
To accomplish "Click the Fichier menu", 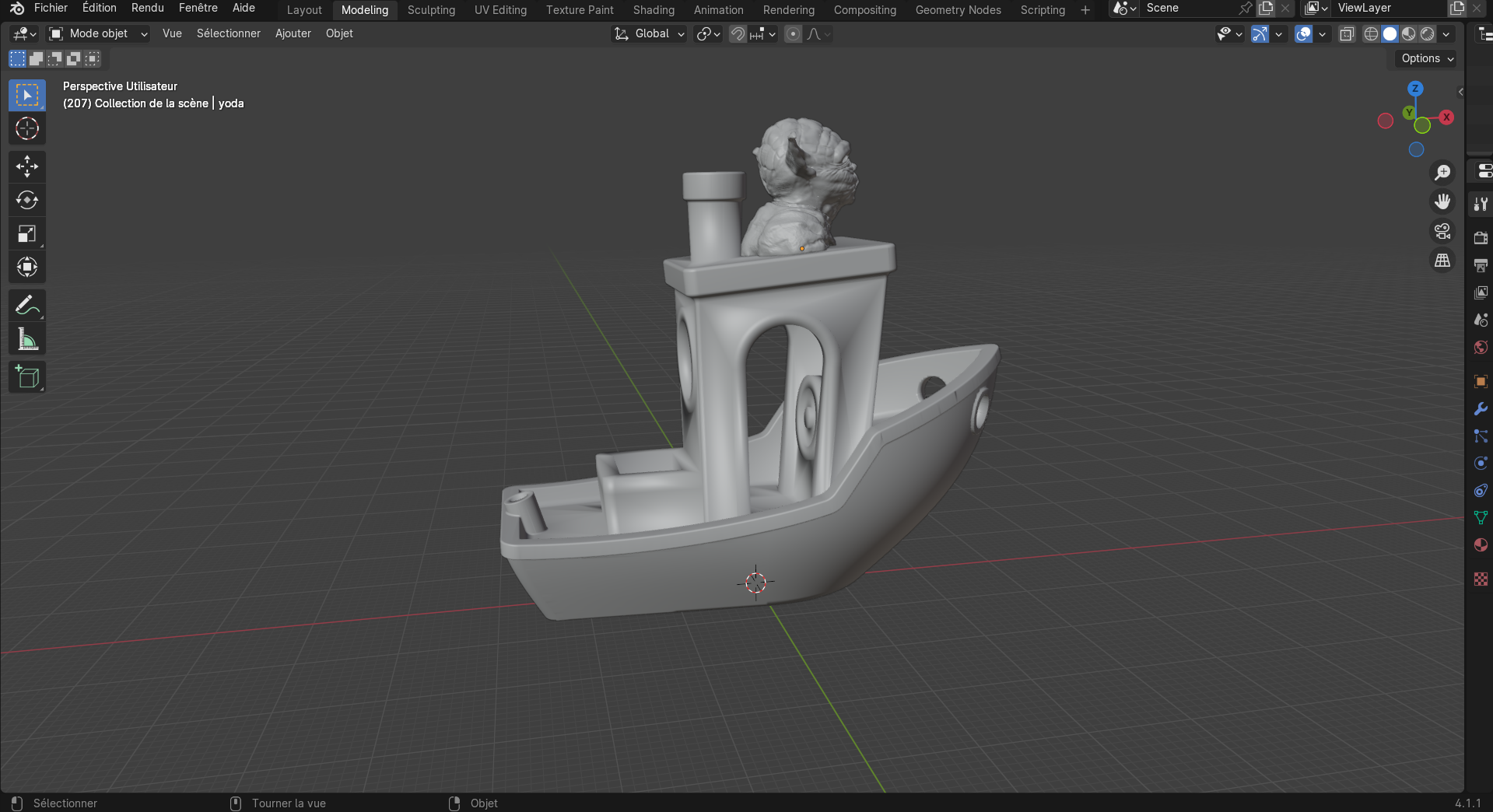I will (x=51, y=8).
